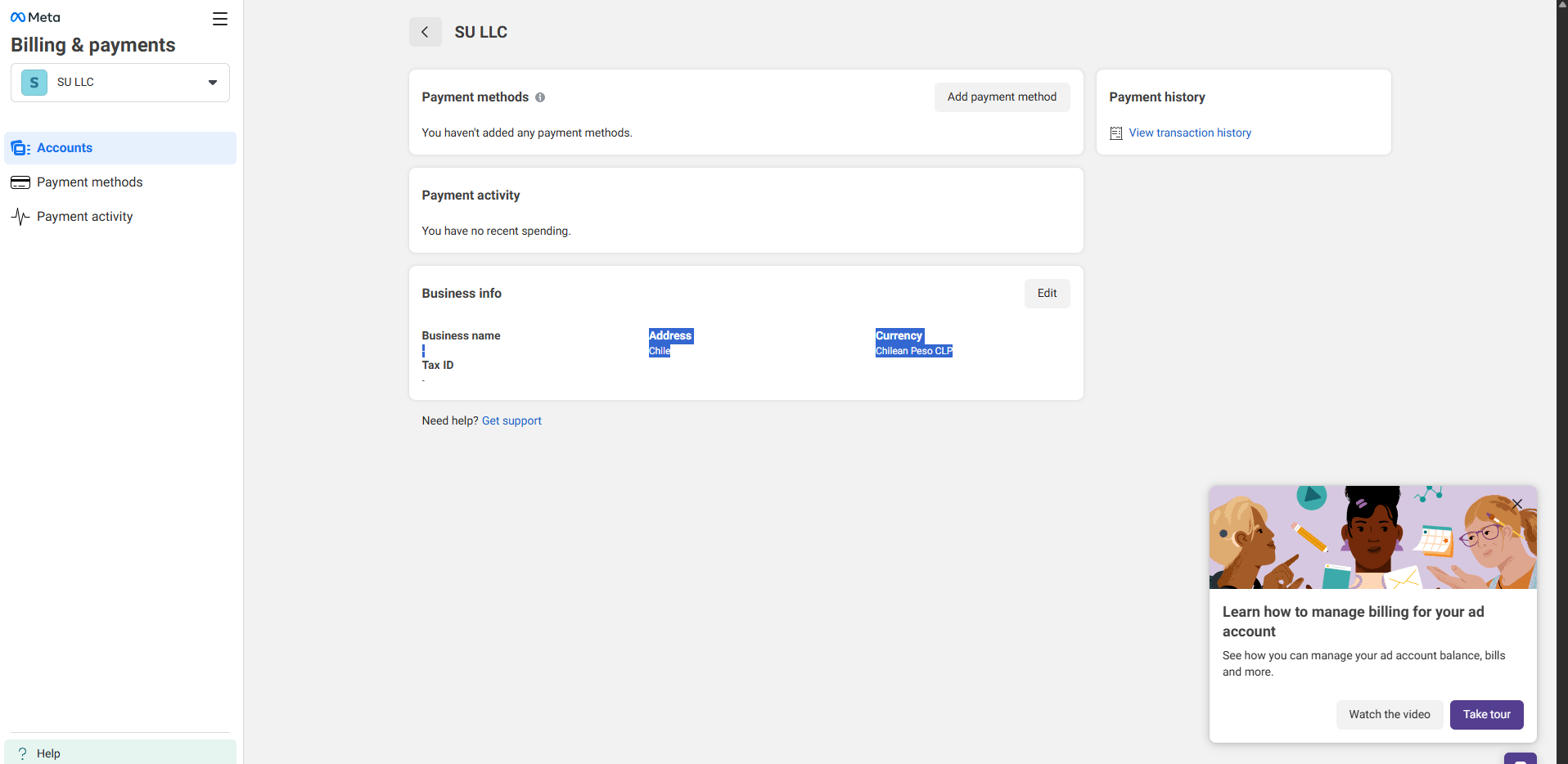Click the Get support link
This screenshot has height=764, width=1568.
coord(511,421)
